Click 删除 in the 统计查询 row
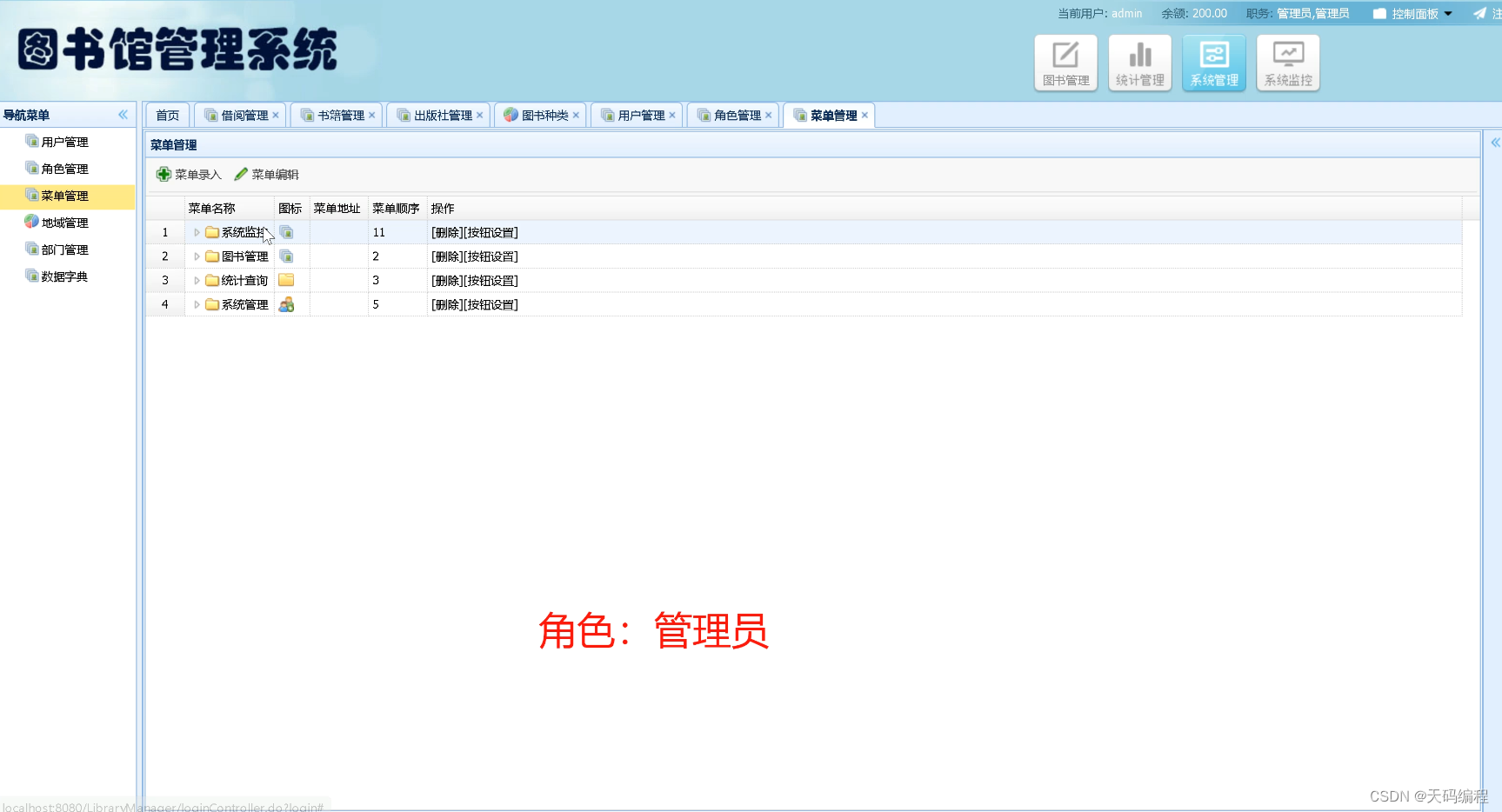 [447, 281]
